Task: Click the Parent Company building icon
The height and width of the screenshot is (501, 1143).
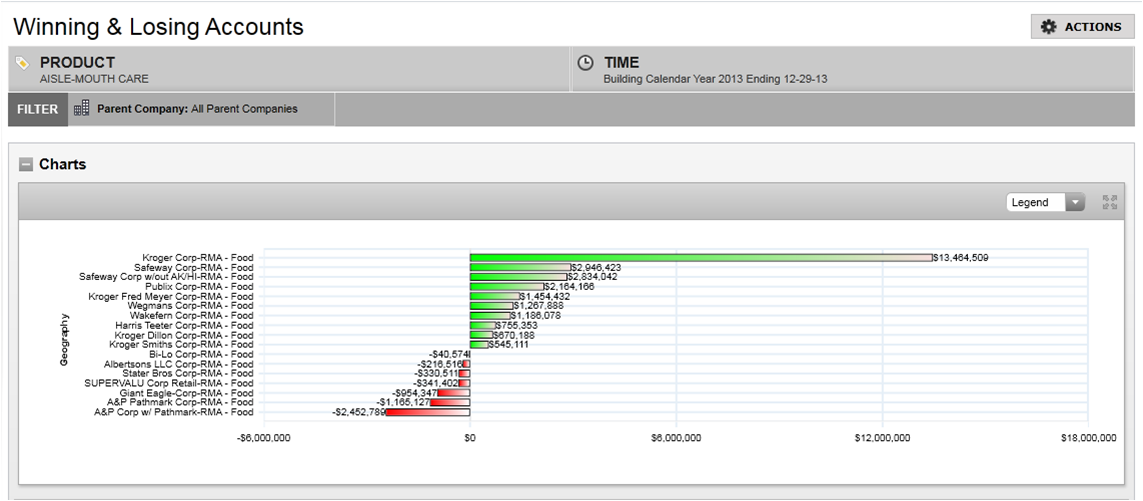Action: pos(82,109)
